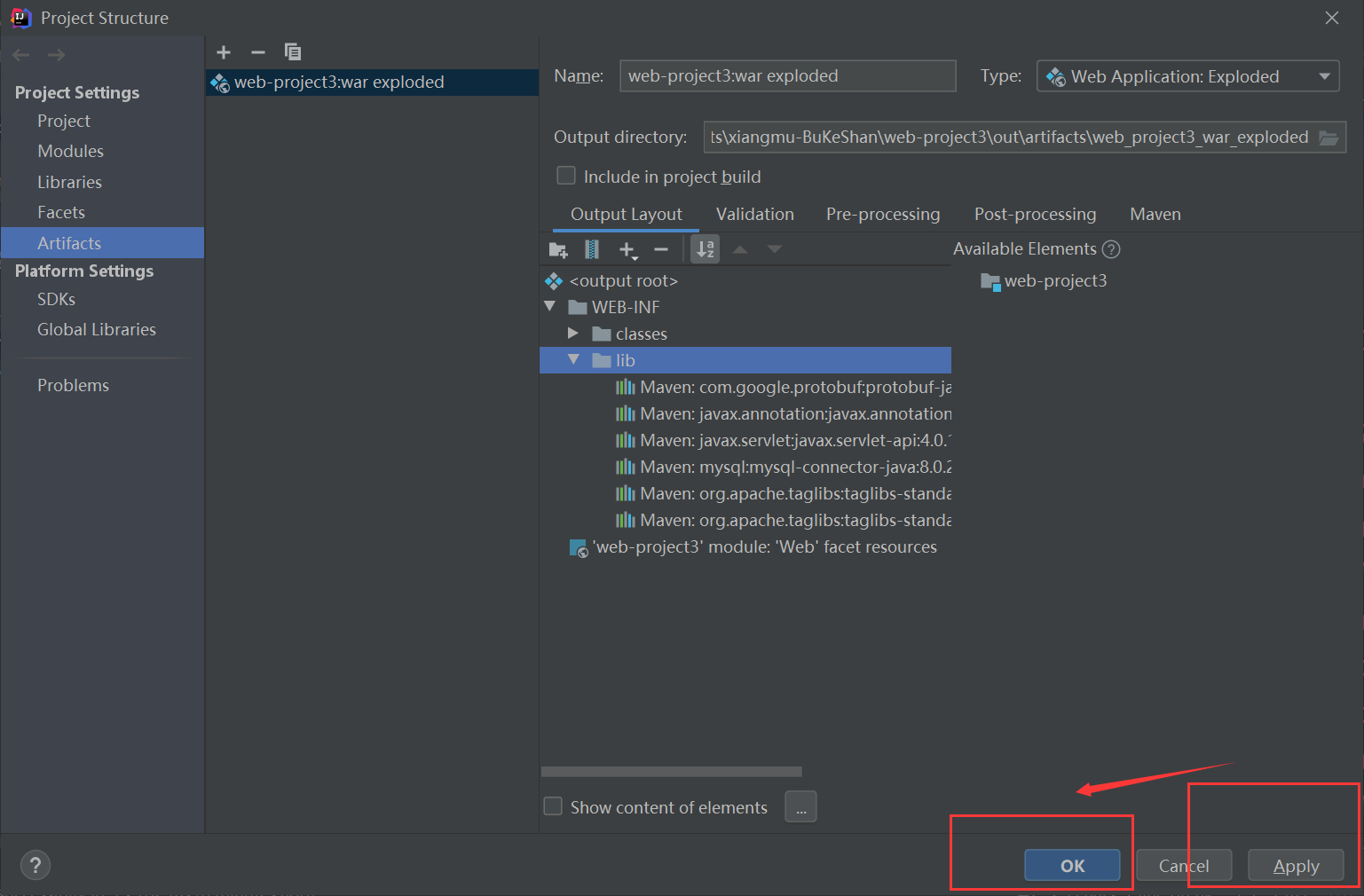The image size is (1364, 896).
Task: Copy the web-project3:war exploded artifact
Action: coord(293,51)
